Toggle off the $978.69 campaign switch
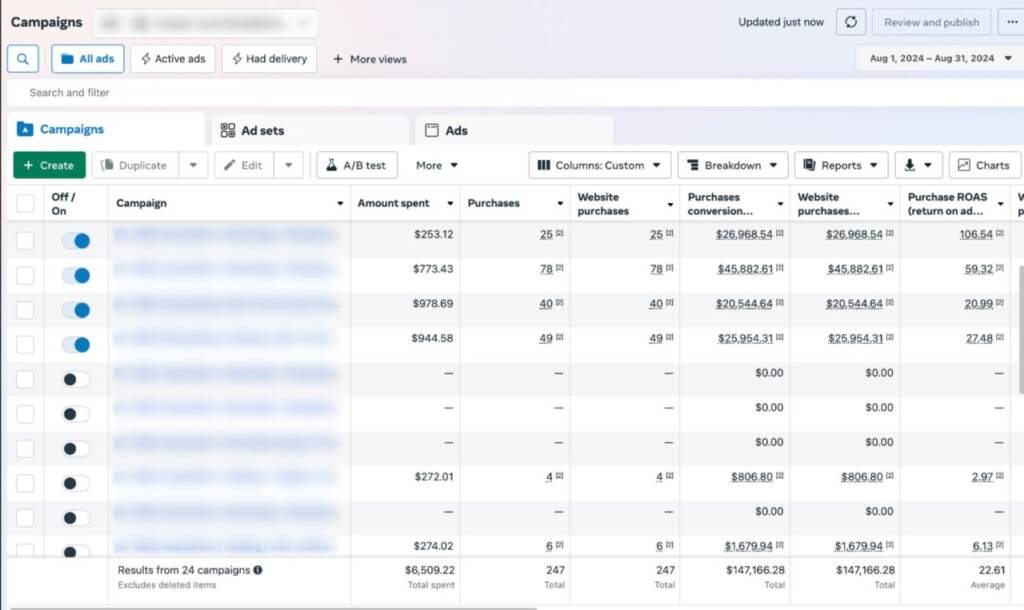Viewport: 1024px width, 610px height. 76,310
